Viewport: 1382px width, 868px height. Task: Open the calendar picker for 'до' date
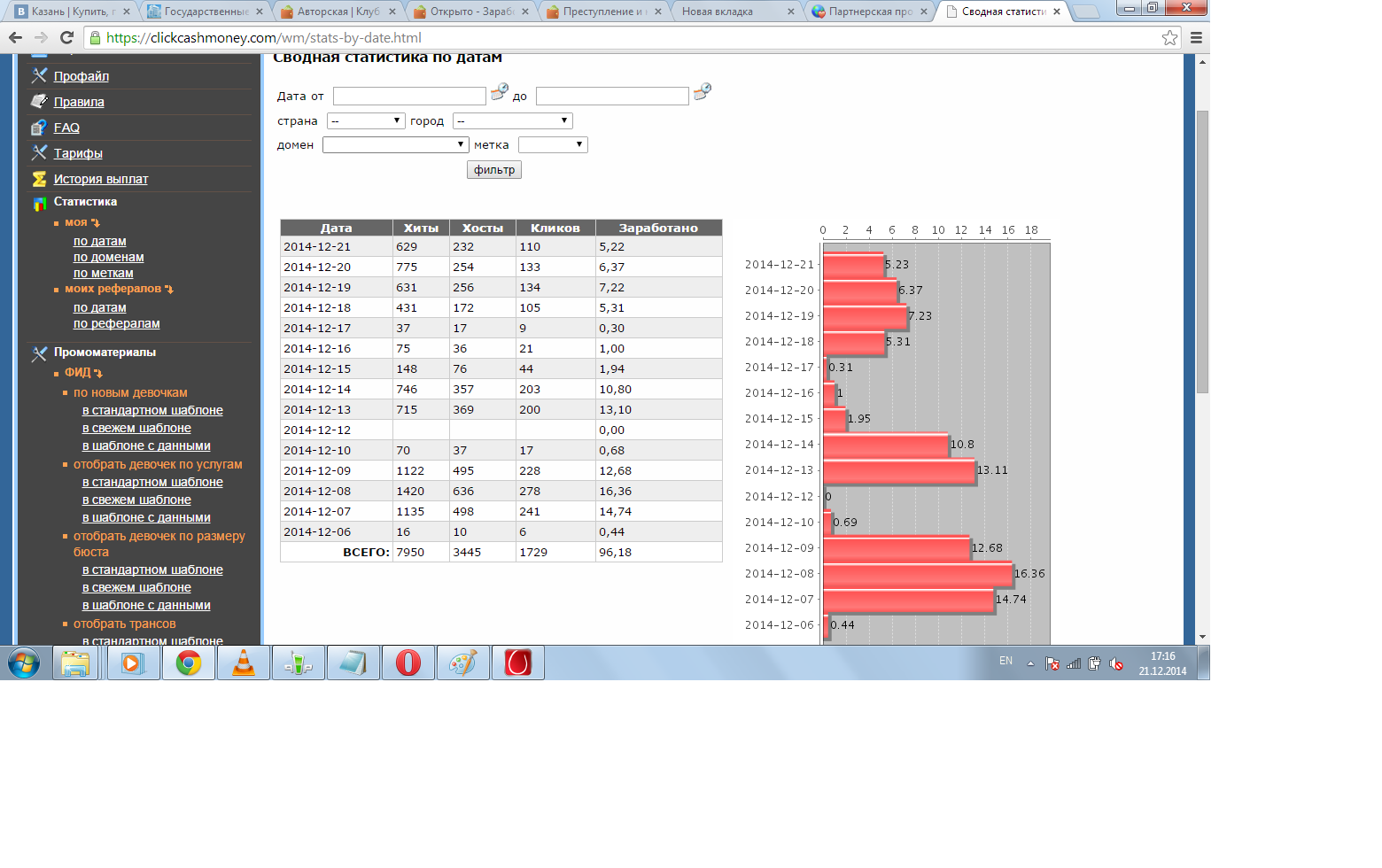coord(703,91)
